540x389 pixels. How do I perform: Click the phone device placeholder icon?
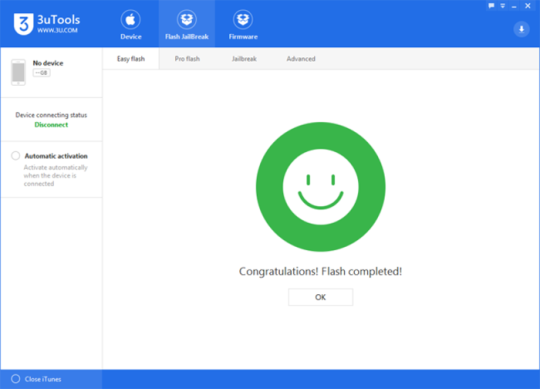(18, 72)
